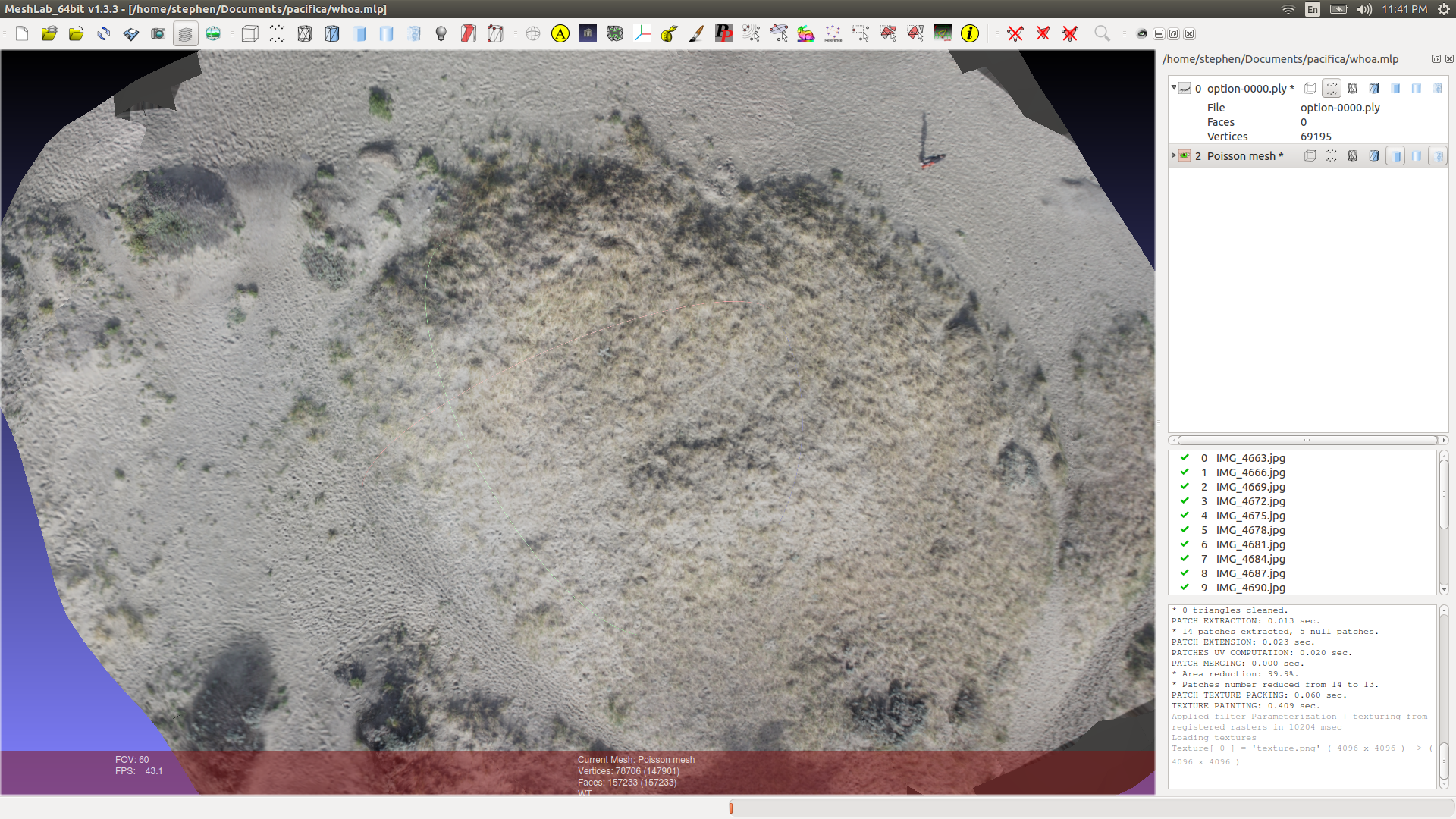The image size is (1456, 819).
Task: Take a snapshot with the camera icon
Action: coord(158,33)
